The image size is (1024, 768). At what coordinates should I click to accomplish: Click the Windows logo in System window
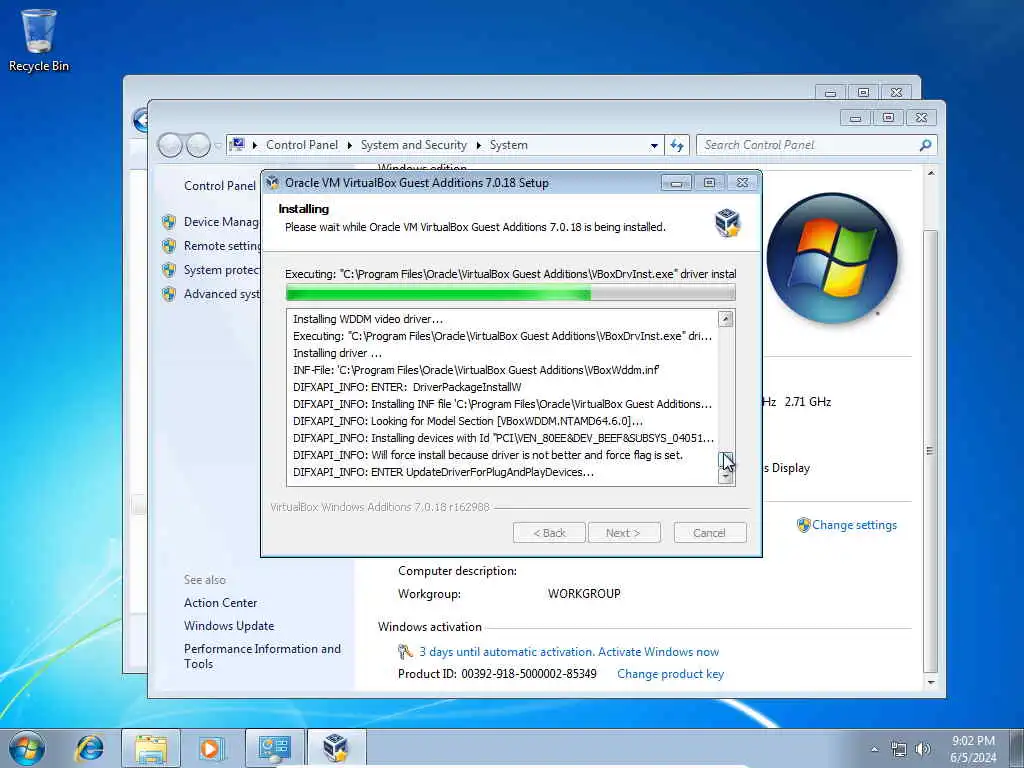(831, 257)
